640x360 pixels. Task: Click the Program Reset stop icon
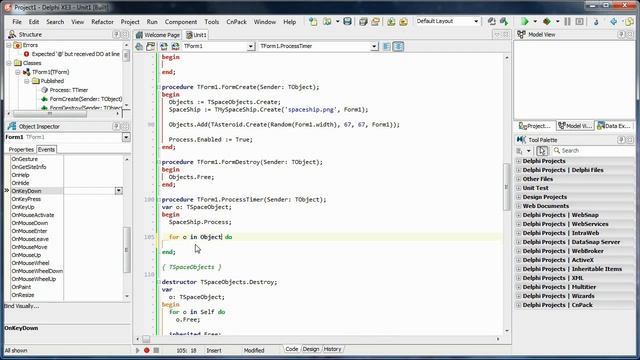point(579,22)
